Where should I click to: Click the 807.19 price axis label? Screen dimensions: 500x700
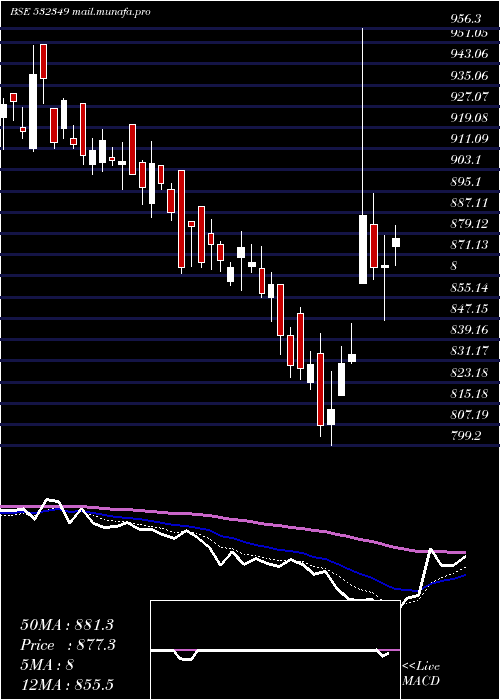coord(469,416)
